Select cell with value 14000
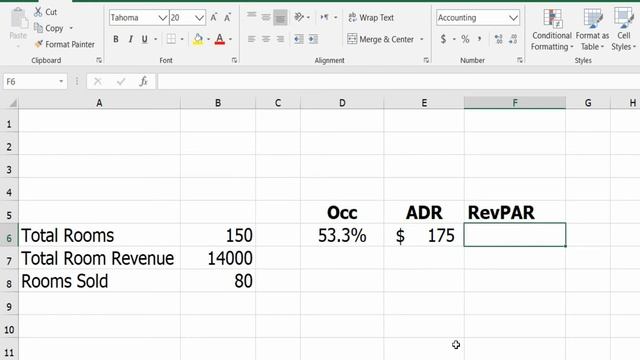Viewport: 640px width, 360px height. pos(218,258)
